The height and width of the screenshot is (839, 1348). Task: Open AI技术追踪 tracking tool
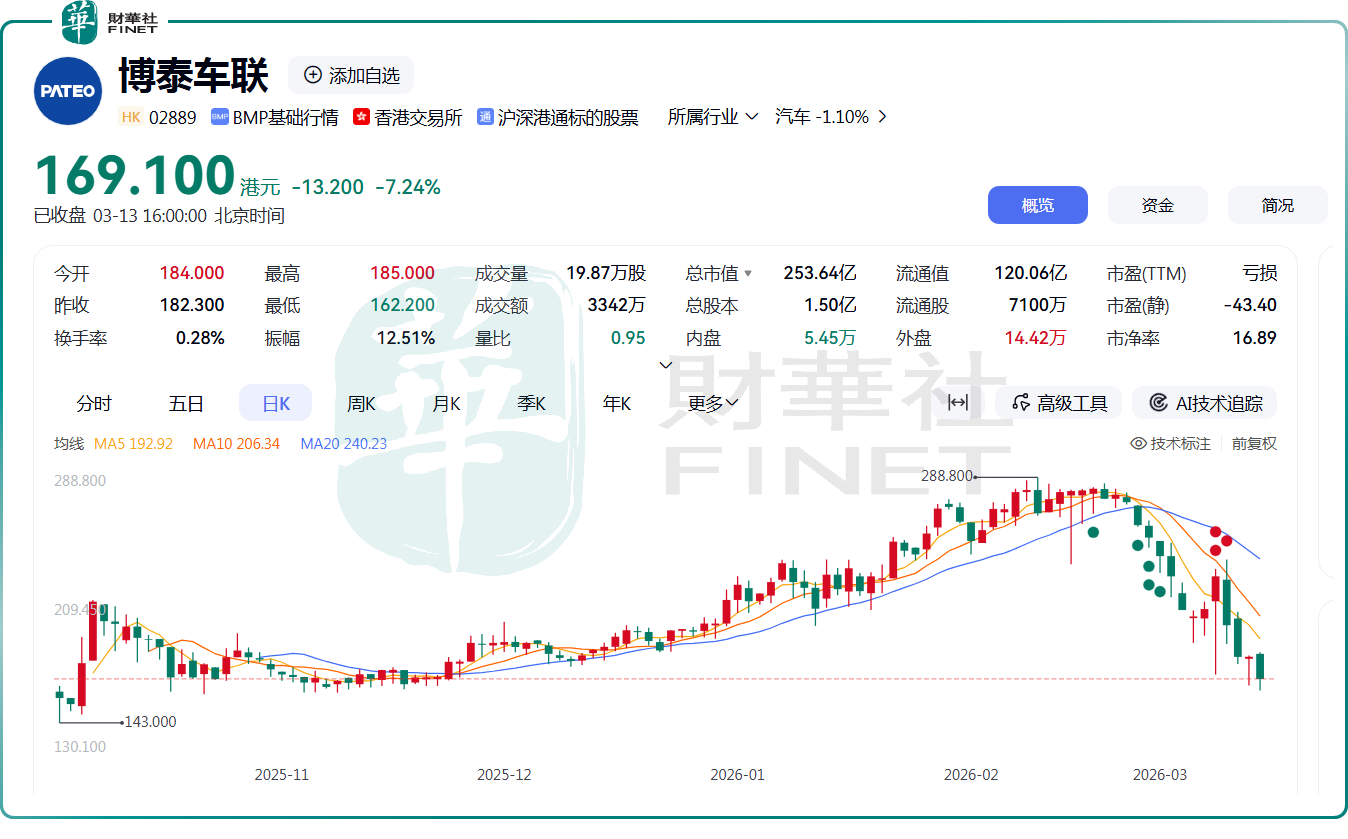(x=1205, y=403)
